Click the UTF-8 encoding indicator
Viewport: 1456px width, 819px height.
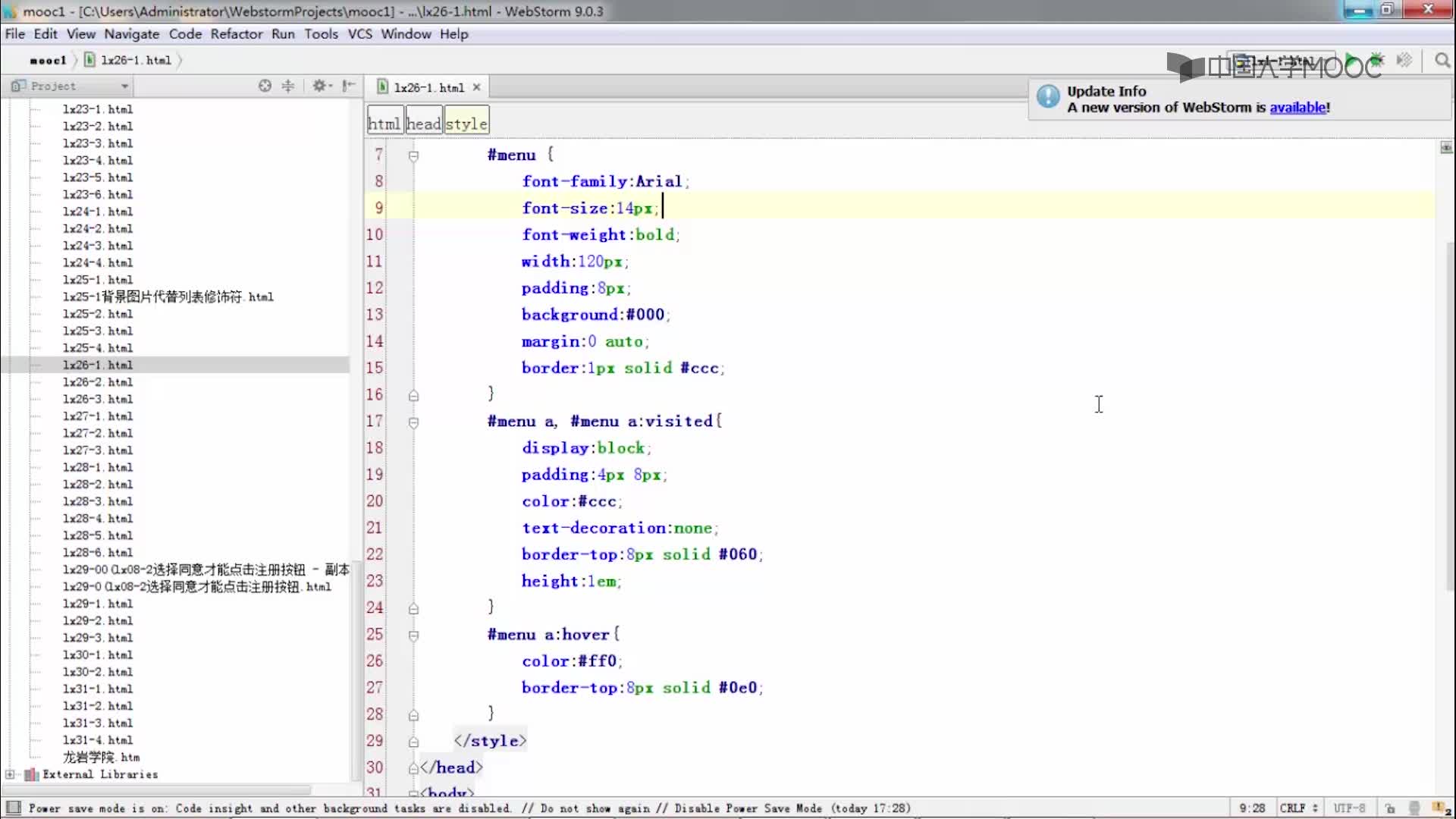point(1349,808)
